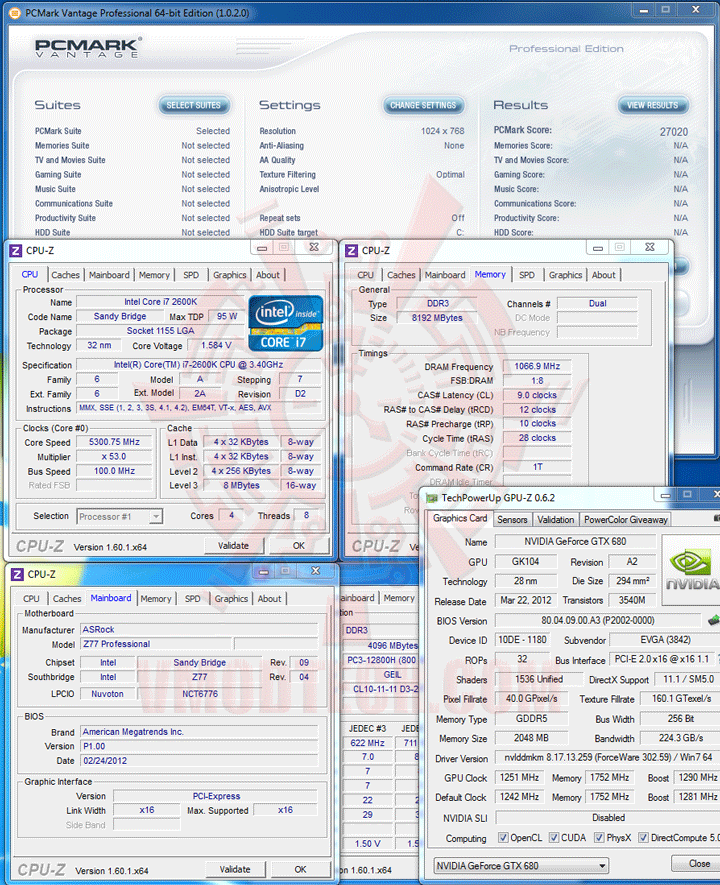Viewport: 720px width, 885px height.
Task: Click the Memory Size 2048 MB field
Action: point(531,738)
